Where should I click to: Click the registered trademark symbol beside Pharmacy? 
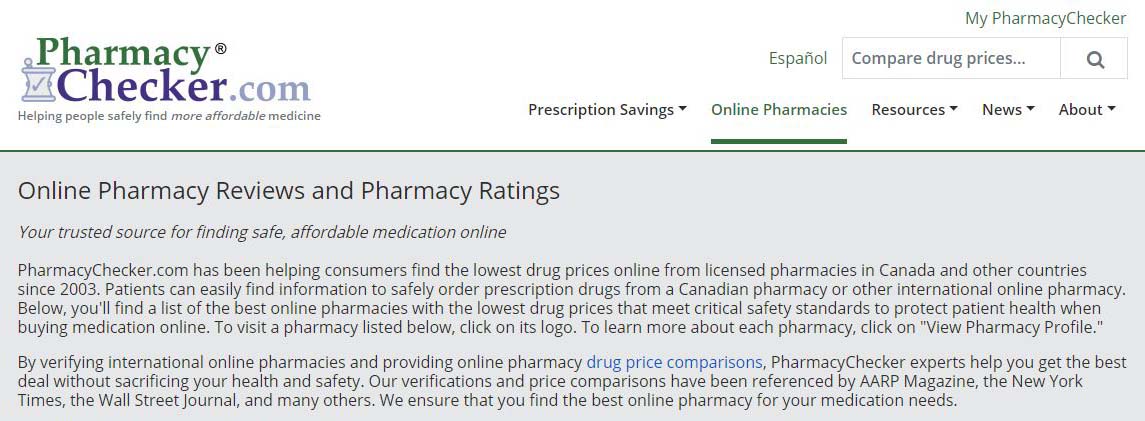click(x=220, y=49)
